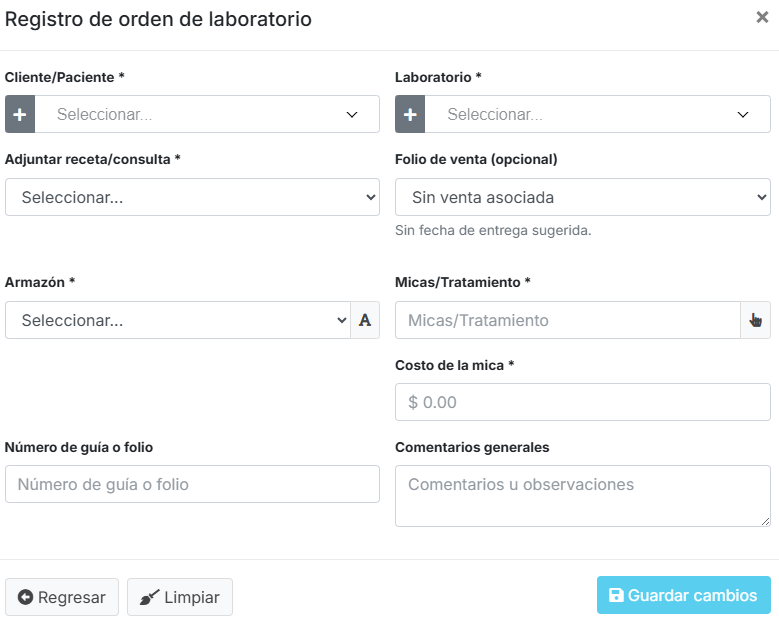This screenshot has height=621, width=779.
Task: Expand the Armazón select dropdown
Action: coord(177,321)
